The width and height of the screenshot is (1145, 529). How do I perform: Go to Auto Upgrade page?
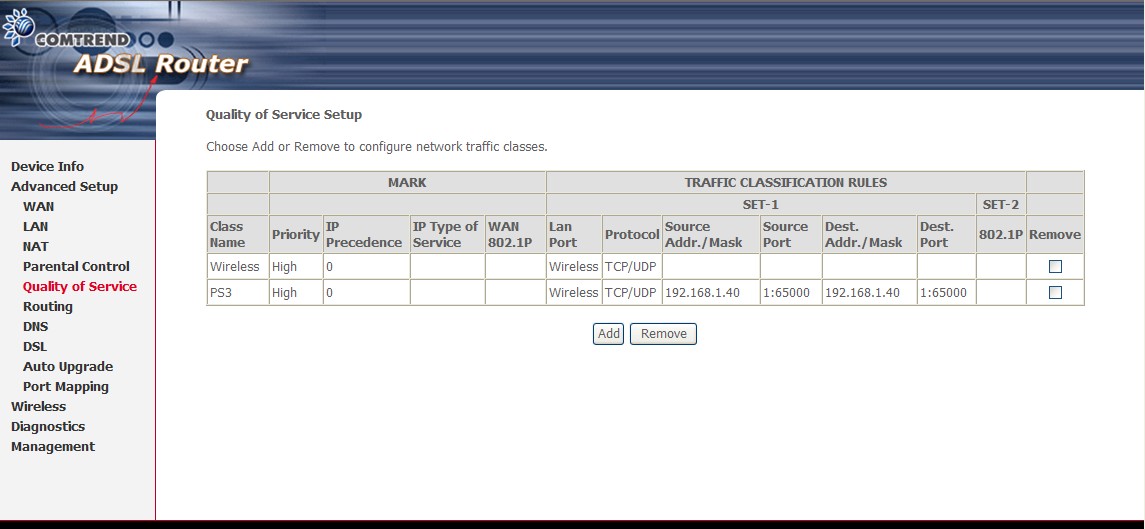pos(67,367)
